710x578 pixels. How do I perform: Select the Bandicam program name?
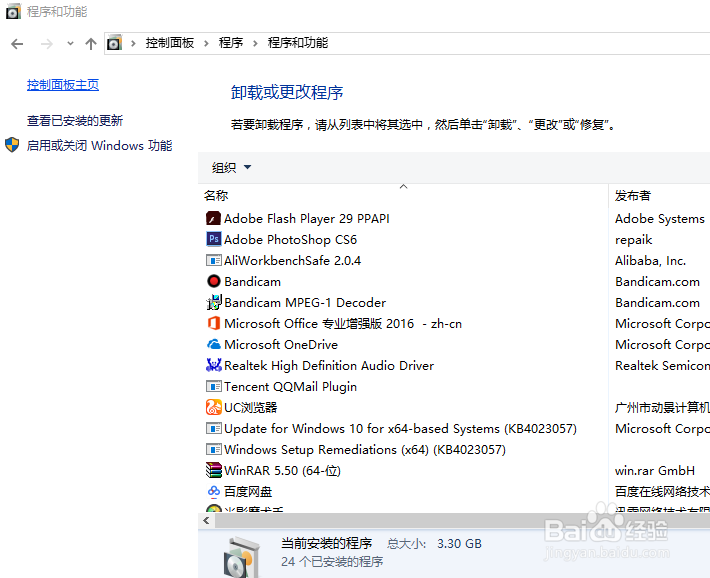pyautogui.click(x=252, y=281)
